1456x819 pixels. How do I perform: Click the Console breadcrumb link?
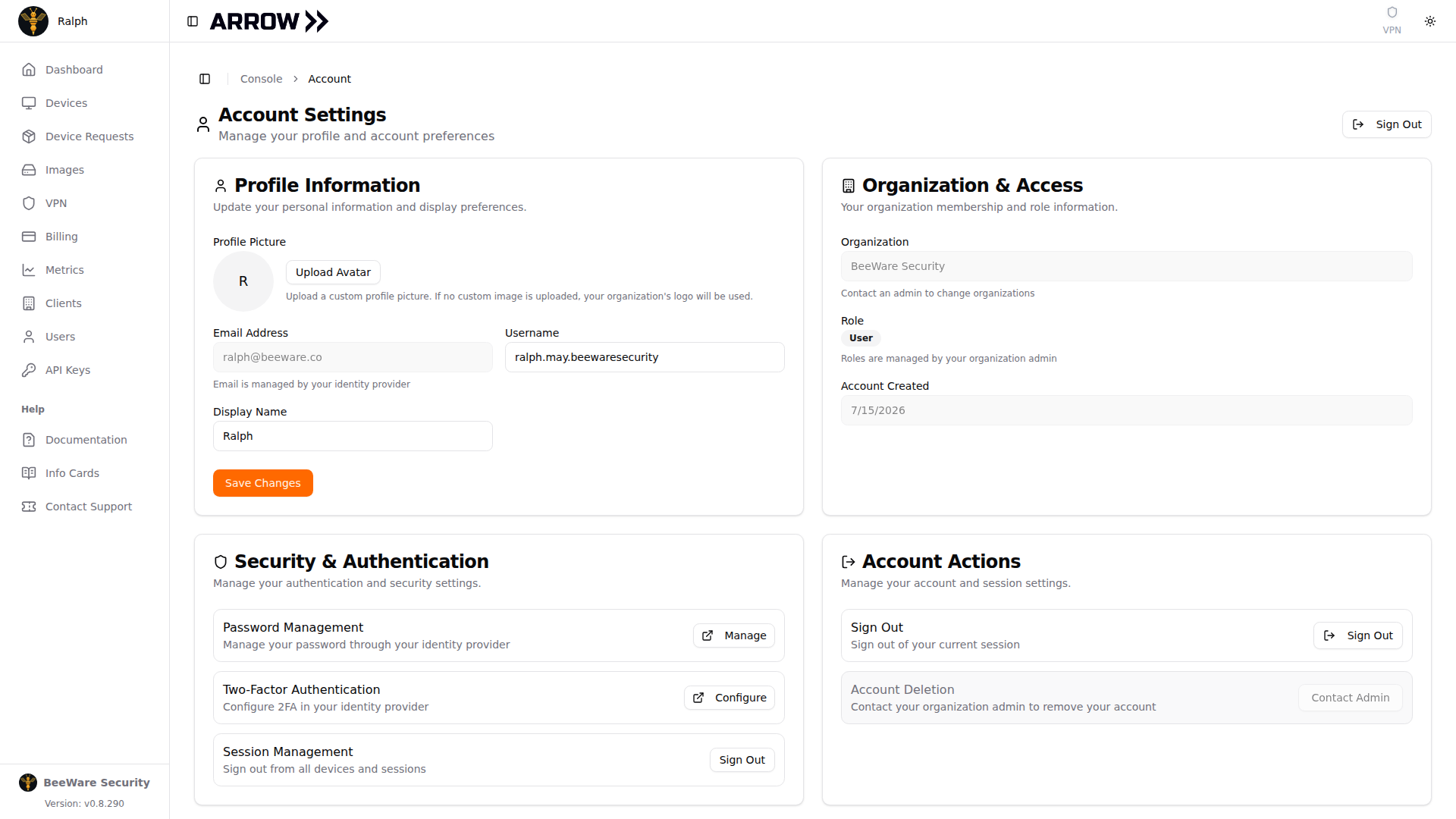click(x=261, y=79)
